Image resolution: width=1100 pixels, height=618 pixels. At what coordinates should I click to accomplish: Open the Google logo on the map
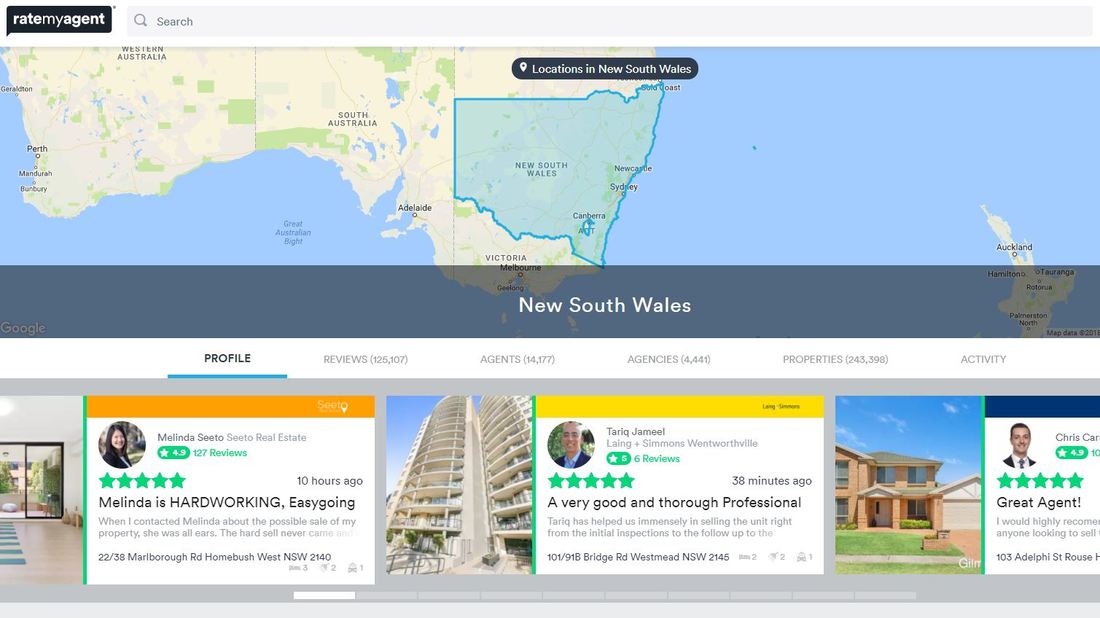point(23,328)
